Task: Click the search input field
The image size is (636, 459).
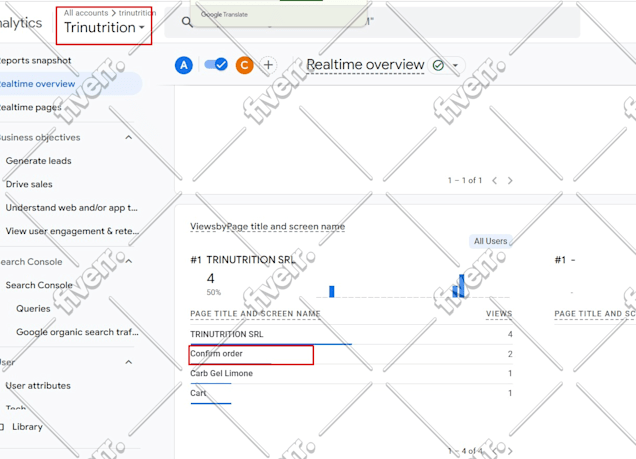Action: (372, 22)
